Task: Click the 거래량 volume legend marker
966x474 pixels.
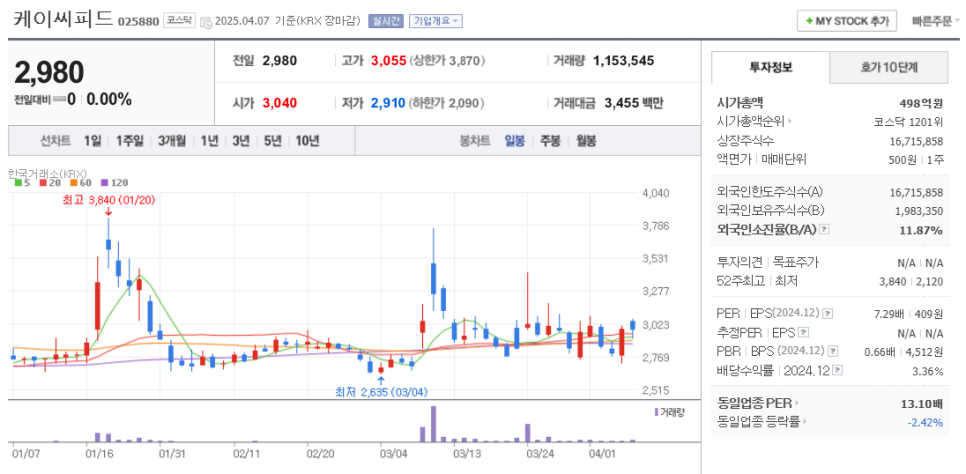Action: point(669,411)
